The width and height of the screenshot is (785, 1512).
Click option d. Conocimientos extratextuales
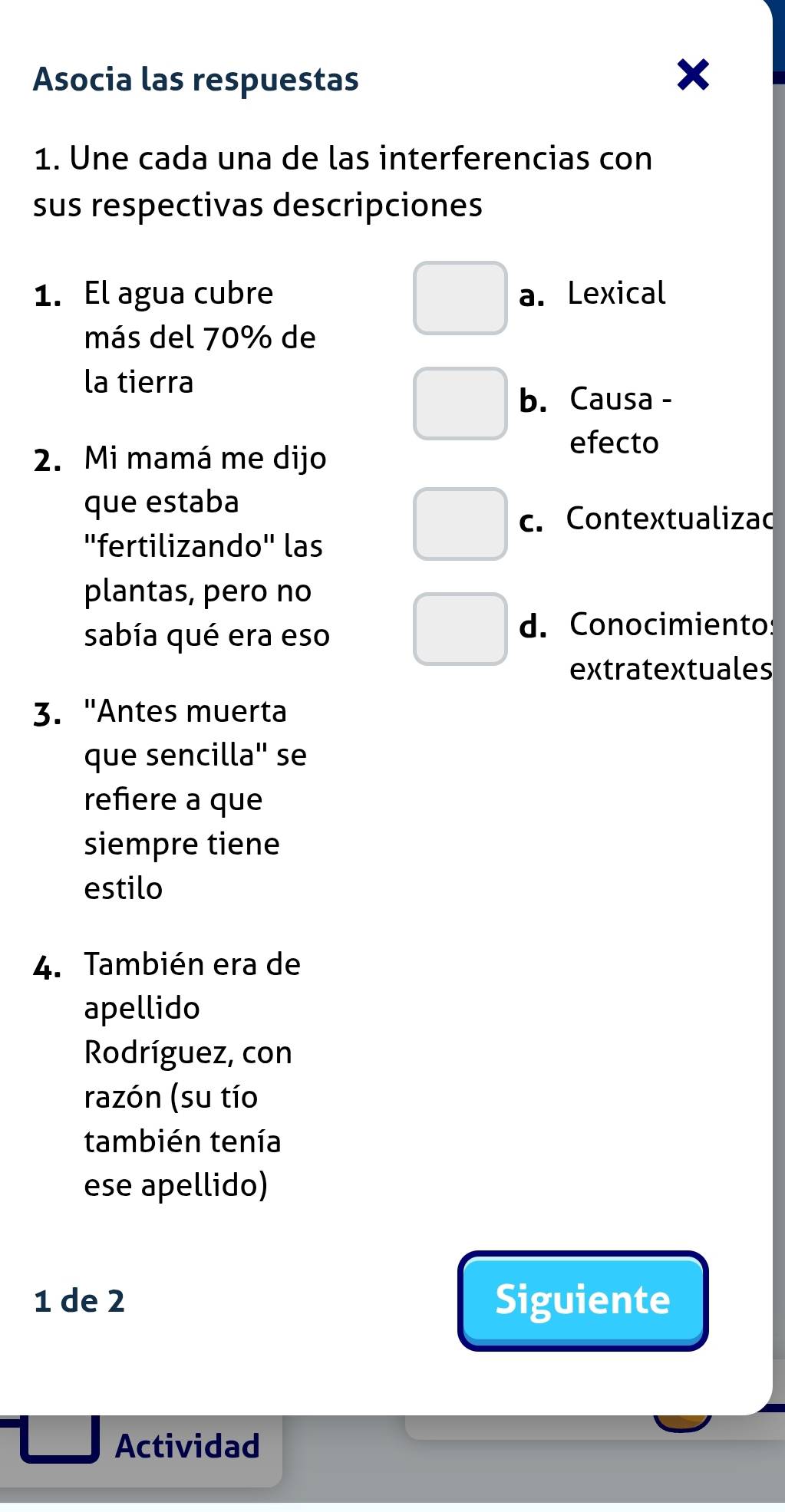(670, 649)
